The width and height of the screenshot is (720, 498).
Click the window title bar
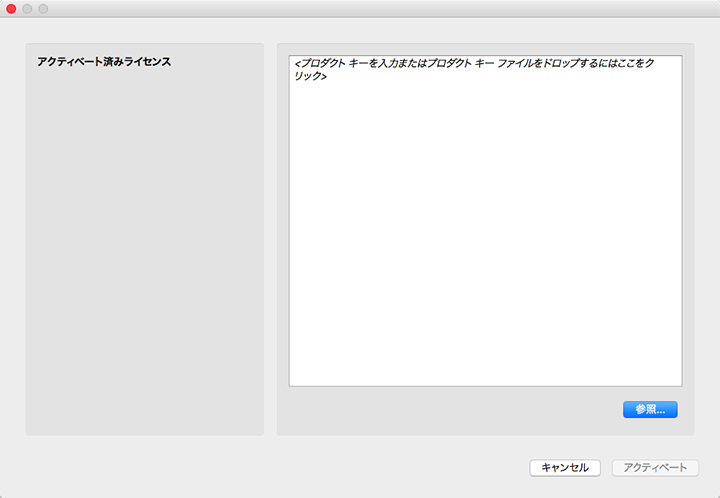tap(360, 9)
